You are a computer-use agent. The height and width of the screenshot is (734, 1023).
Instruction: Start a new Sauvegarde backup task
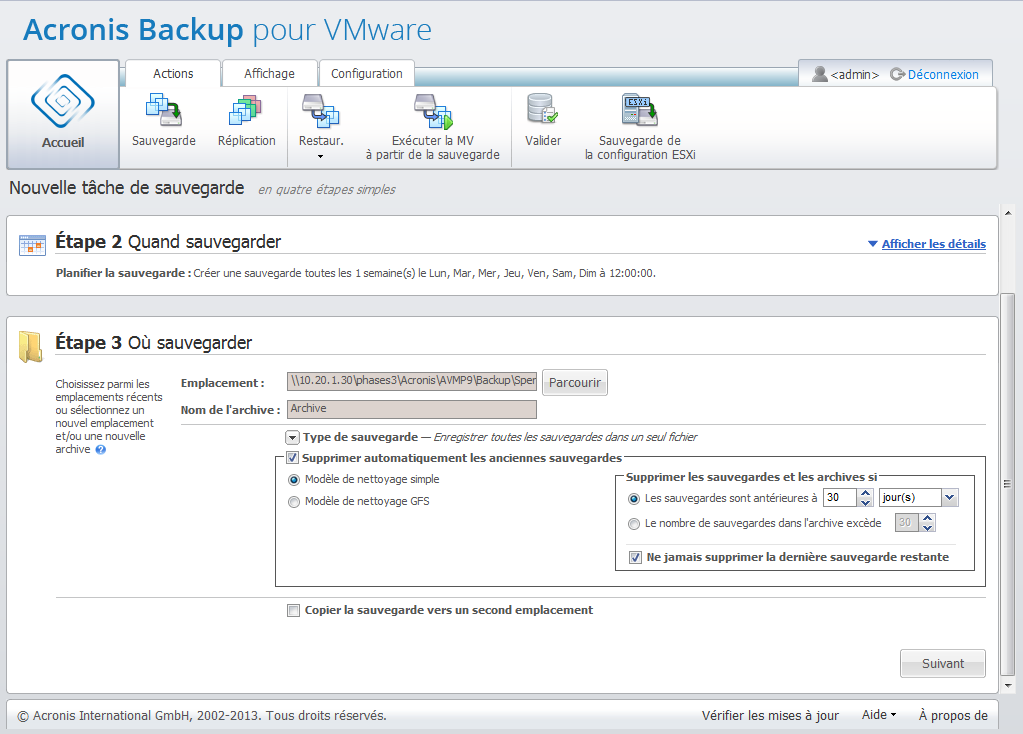pyautogui.click(x=163, y=121)
